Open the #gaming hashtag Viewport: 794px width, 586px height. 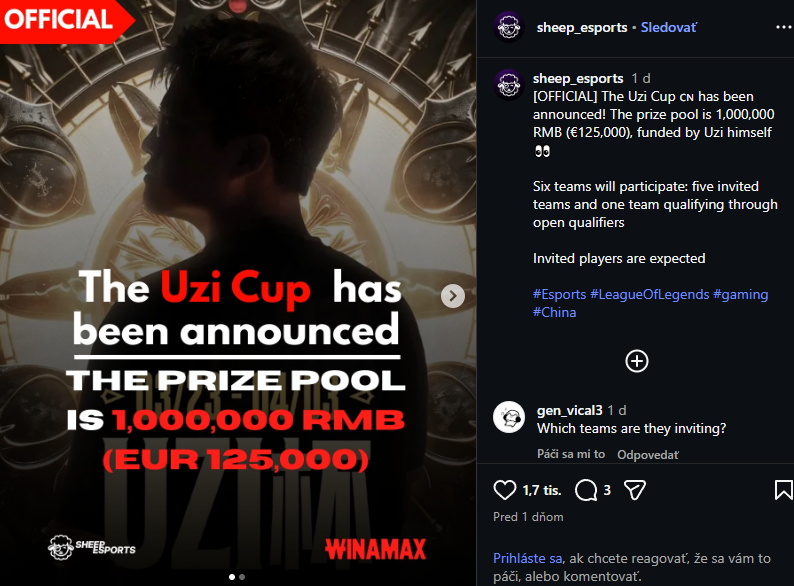pos(740,294)
